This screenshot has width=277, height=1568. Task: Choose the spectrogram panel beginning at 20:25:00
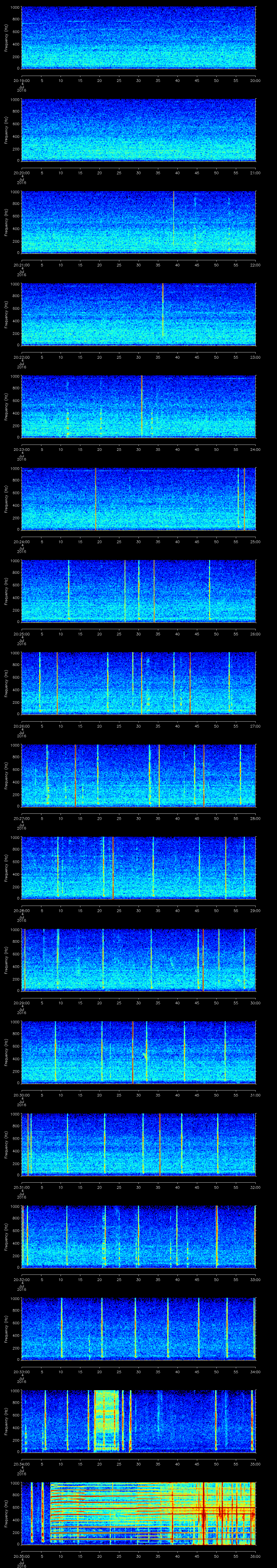pyautogui.click(x=138, y=591)
